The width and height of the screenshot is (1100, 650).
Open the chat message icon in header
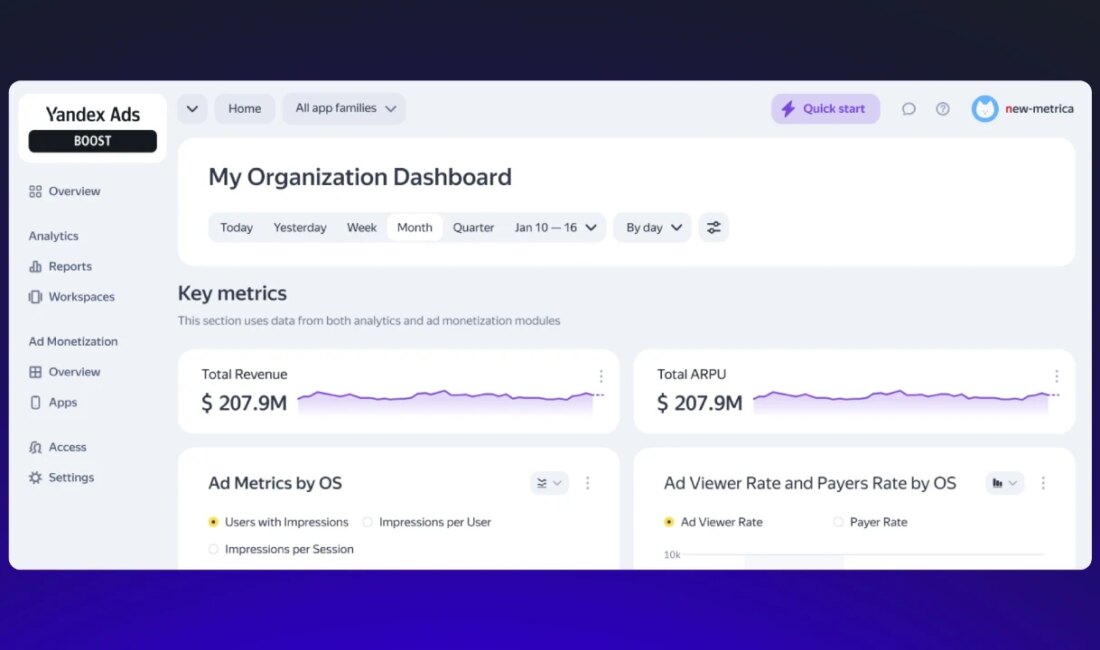click(908, 109)
